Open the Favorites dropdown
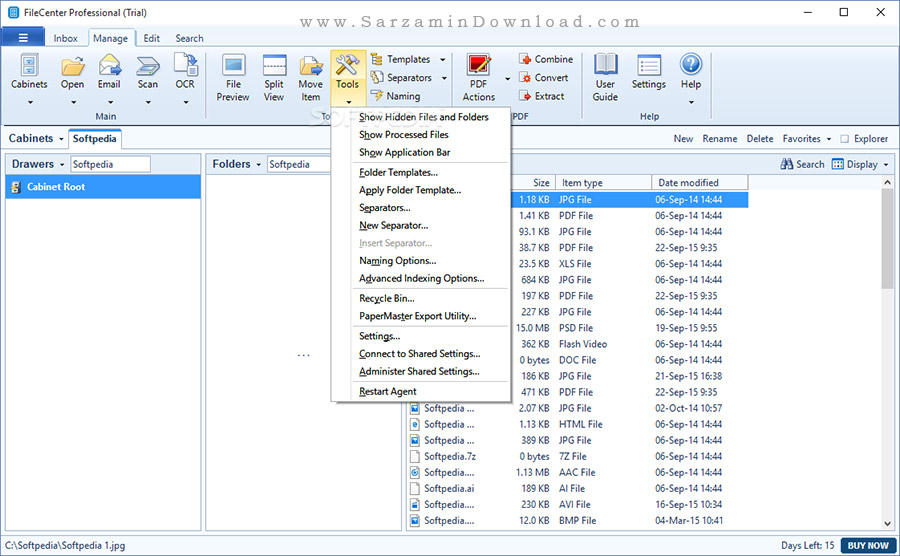The image size is (900, 556). click(806, 139)
